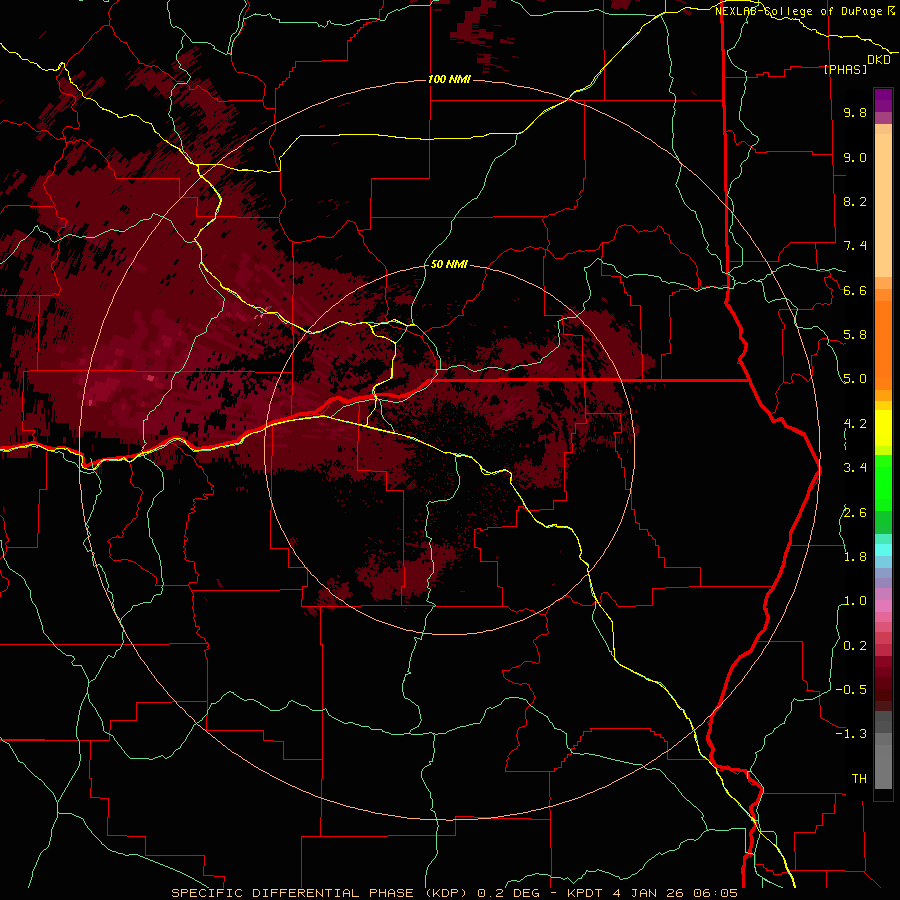This screenshot has height=900, width=900.
Task: Click the DKD label above the color scale
Action: click(x=879, y=60)
